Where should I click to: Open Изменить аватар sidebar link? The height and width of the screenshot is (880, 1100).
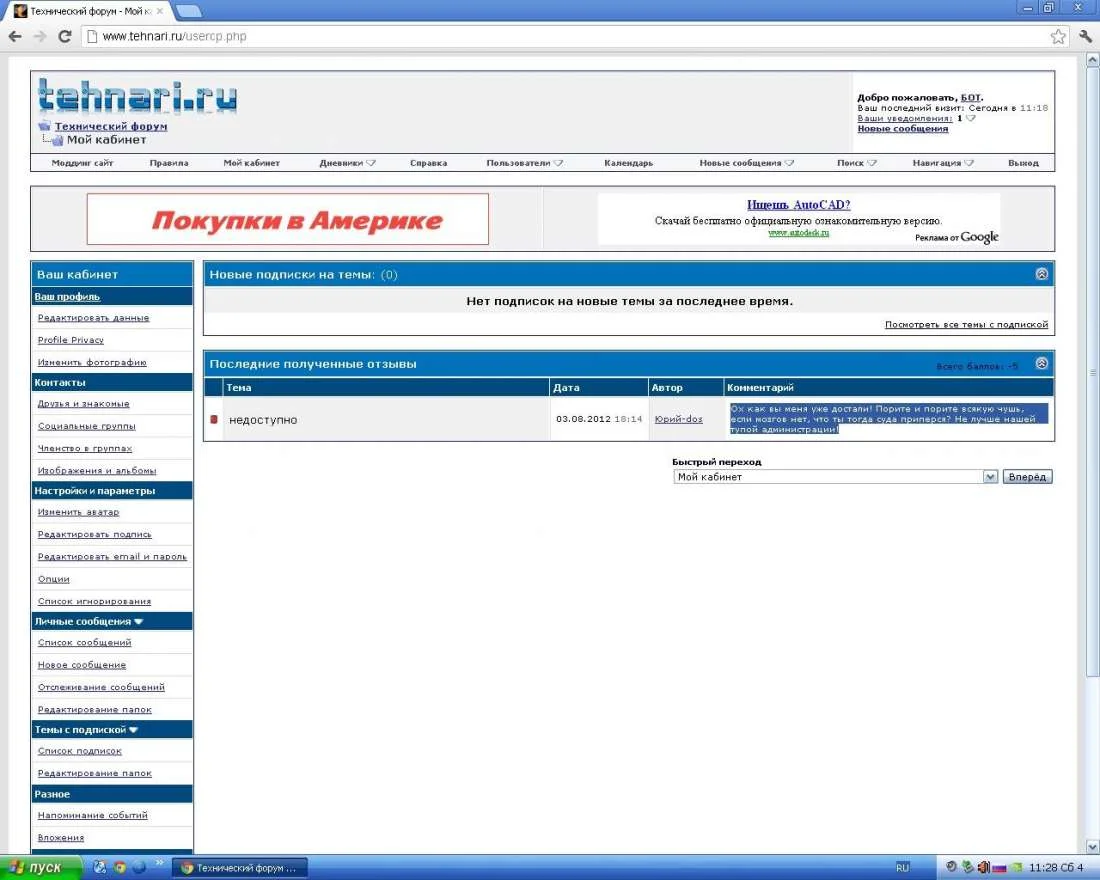point(79,512)
